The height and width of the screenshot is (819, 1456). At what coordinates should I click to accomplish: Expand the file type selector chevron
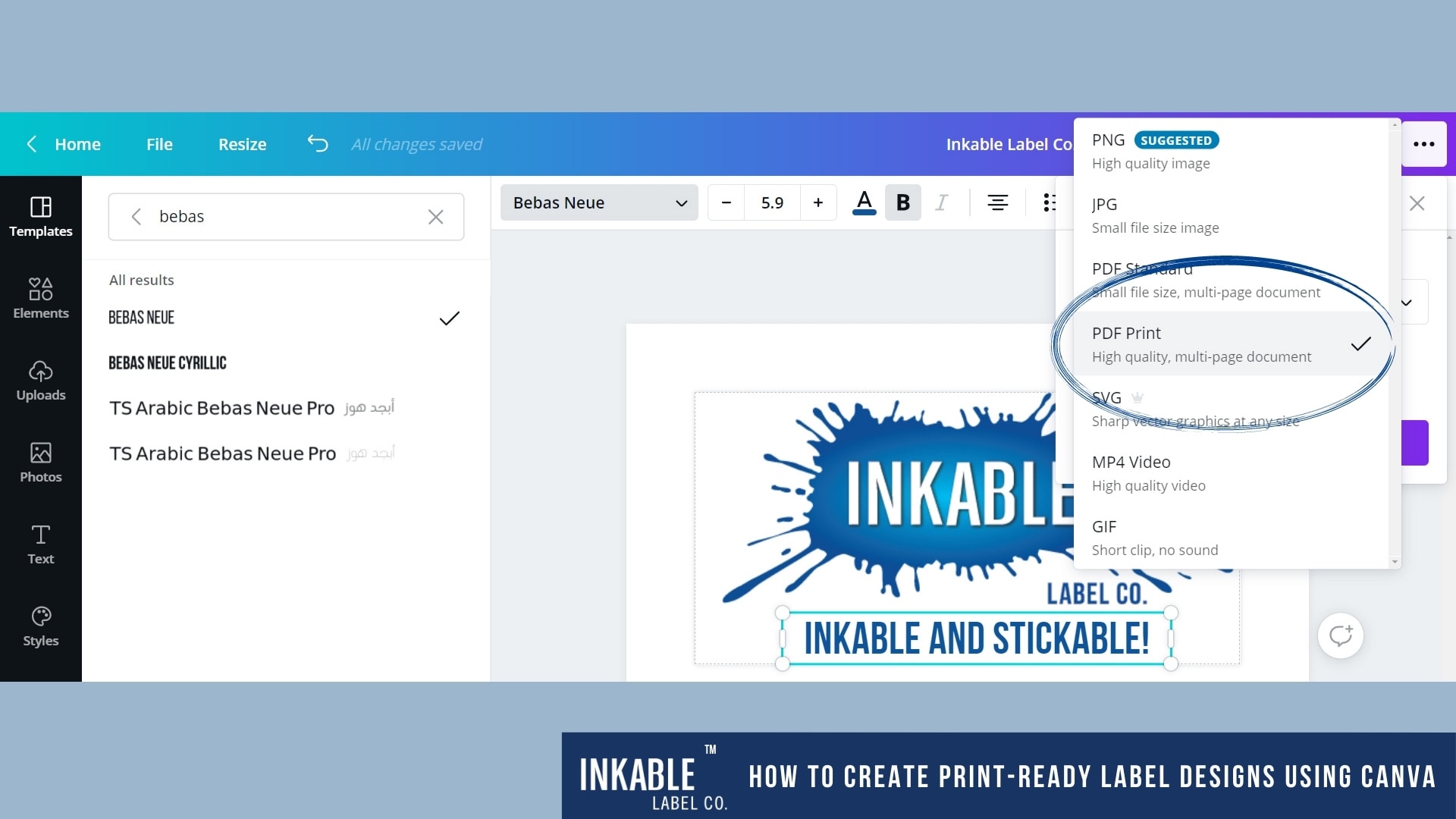click(1407, 302)
